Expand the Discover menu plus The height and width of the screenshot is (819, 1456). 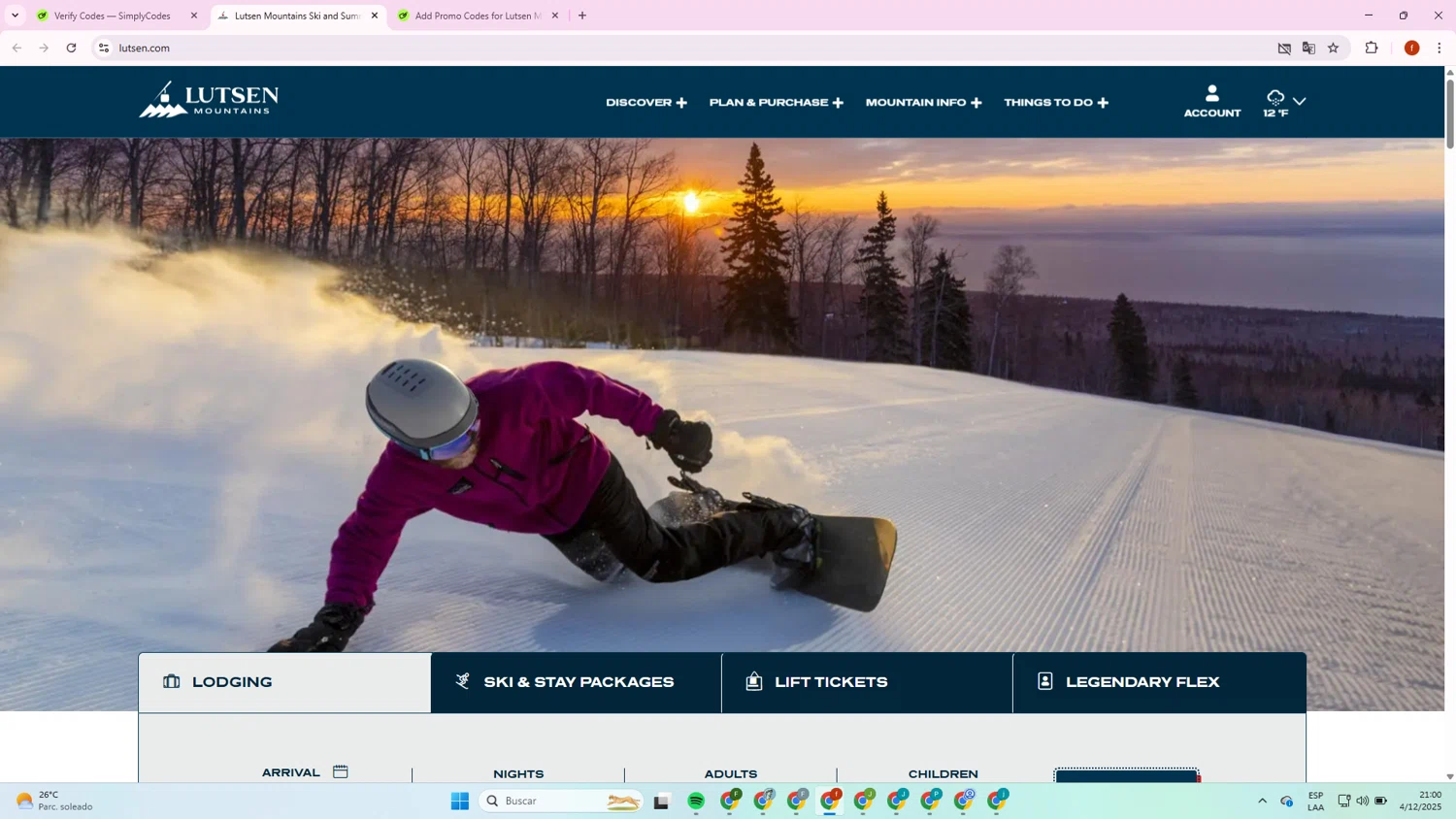pyautogui.click(x=681, y=103)
